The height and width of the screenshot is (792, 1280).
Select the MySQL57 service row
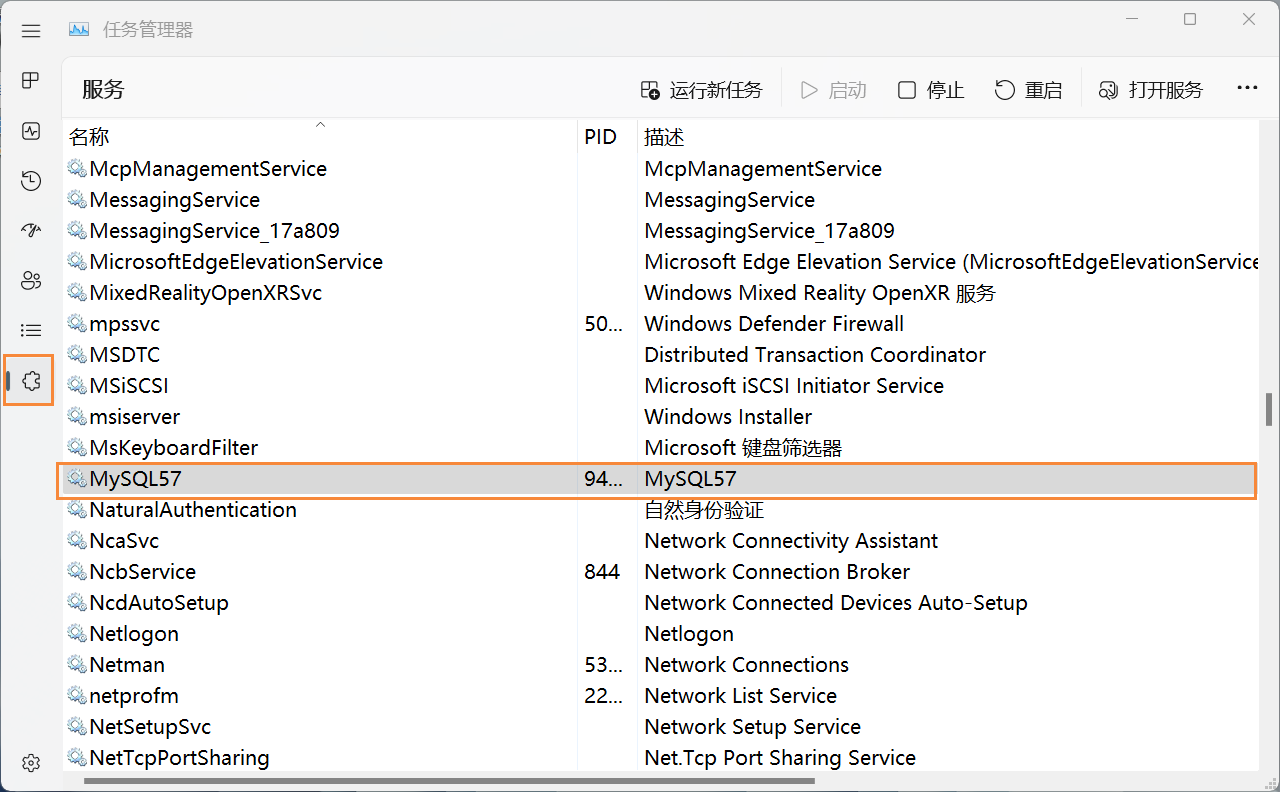300,479
